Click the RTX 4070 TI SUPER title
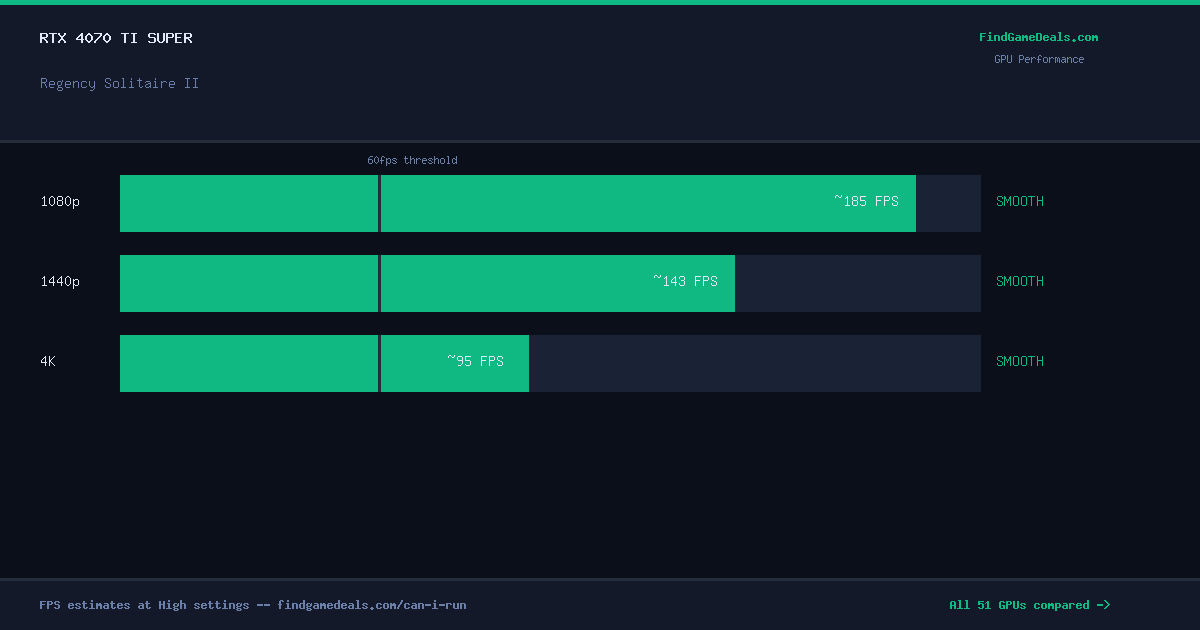Image resolution: width=1200 pixels, height=630 pixels. click(x=116, y=38)
